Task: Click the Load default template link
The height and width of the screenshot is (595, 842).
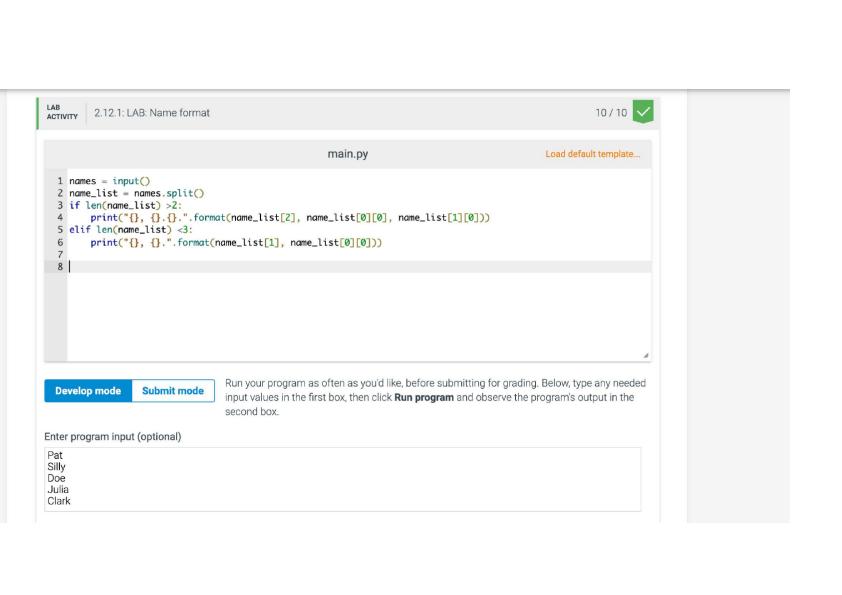Action: 592,154
